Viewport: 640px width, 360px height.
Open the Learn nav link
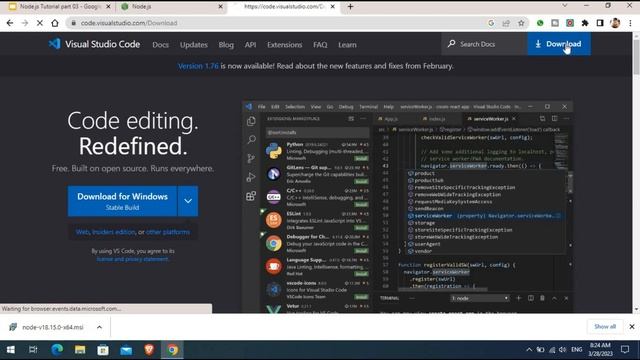pos(347,45)
